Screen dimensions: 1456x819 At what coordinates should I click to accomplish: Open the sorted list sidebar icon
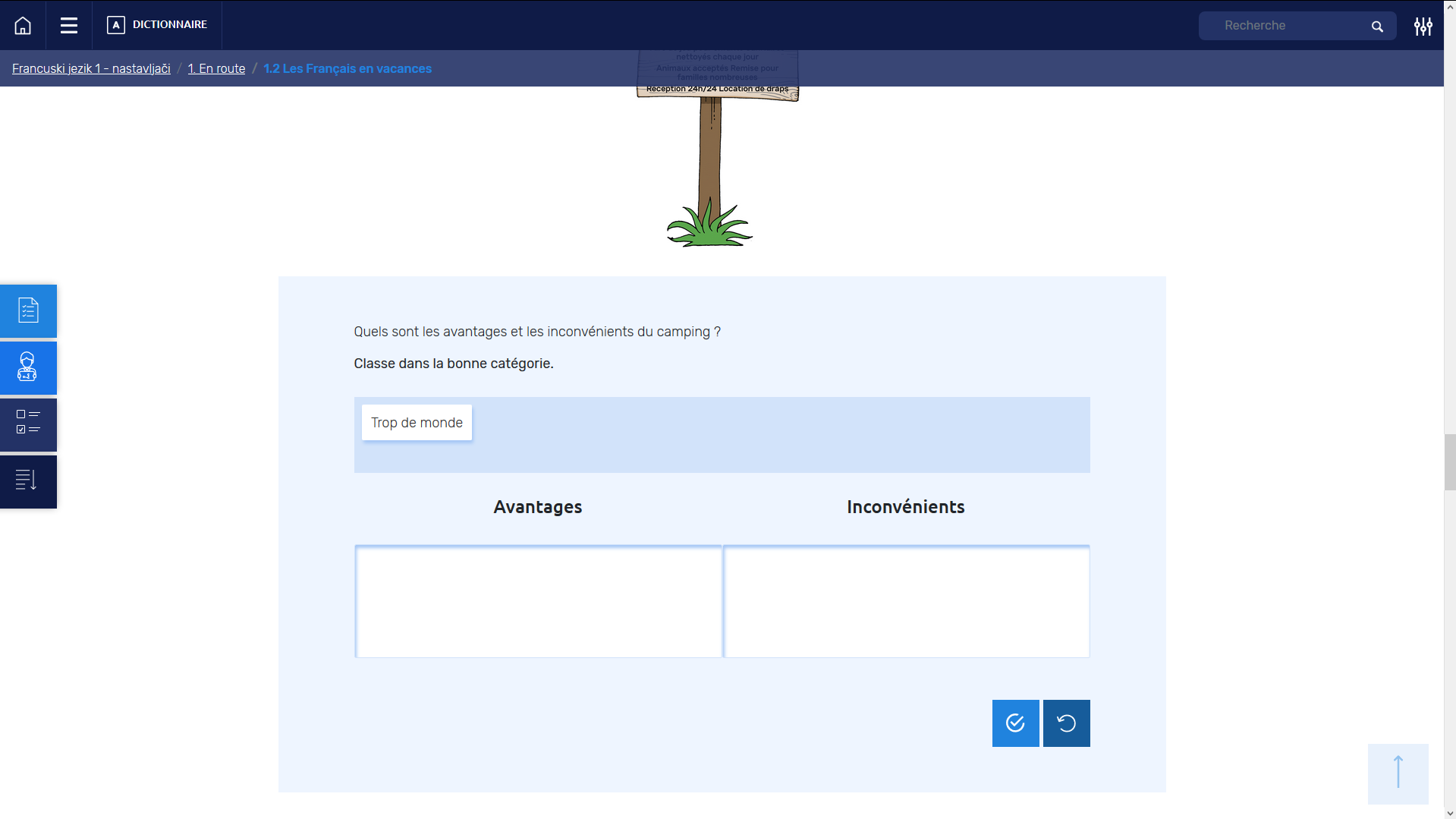[28, 481]
